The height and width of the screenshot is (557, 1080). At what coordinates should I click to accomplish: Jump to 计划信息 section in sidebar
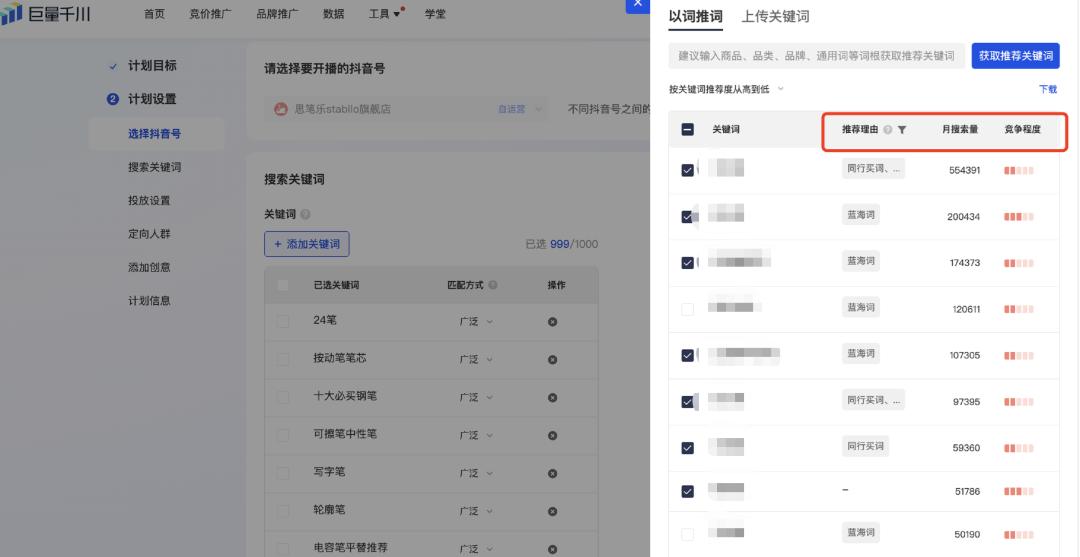pyautogui.click(x=149, y=301)
